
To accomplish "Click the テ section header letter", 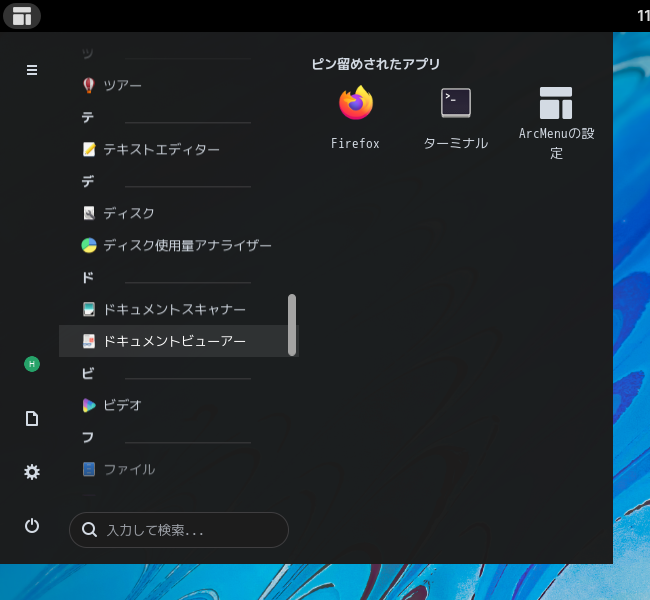I will tap(87, 117).
